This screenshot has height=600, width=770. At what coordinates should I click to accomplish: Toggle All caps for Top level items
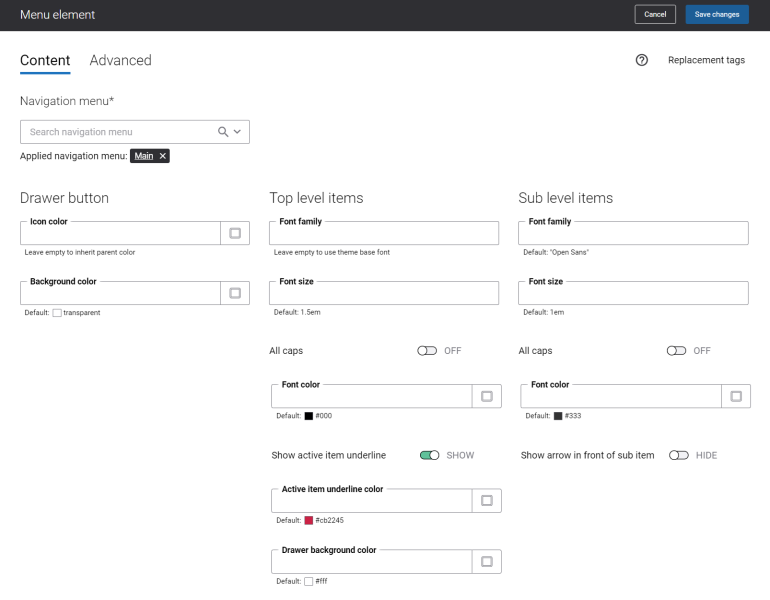pyautogui.click(x=427, y=351)
